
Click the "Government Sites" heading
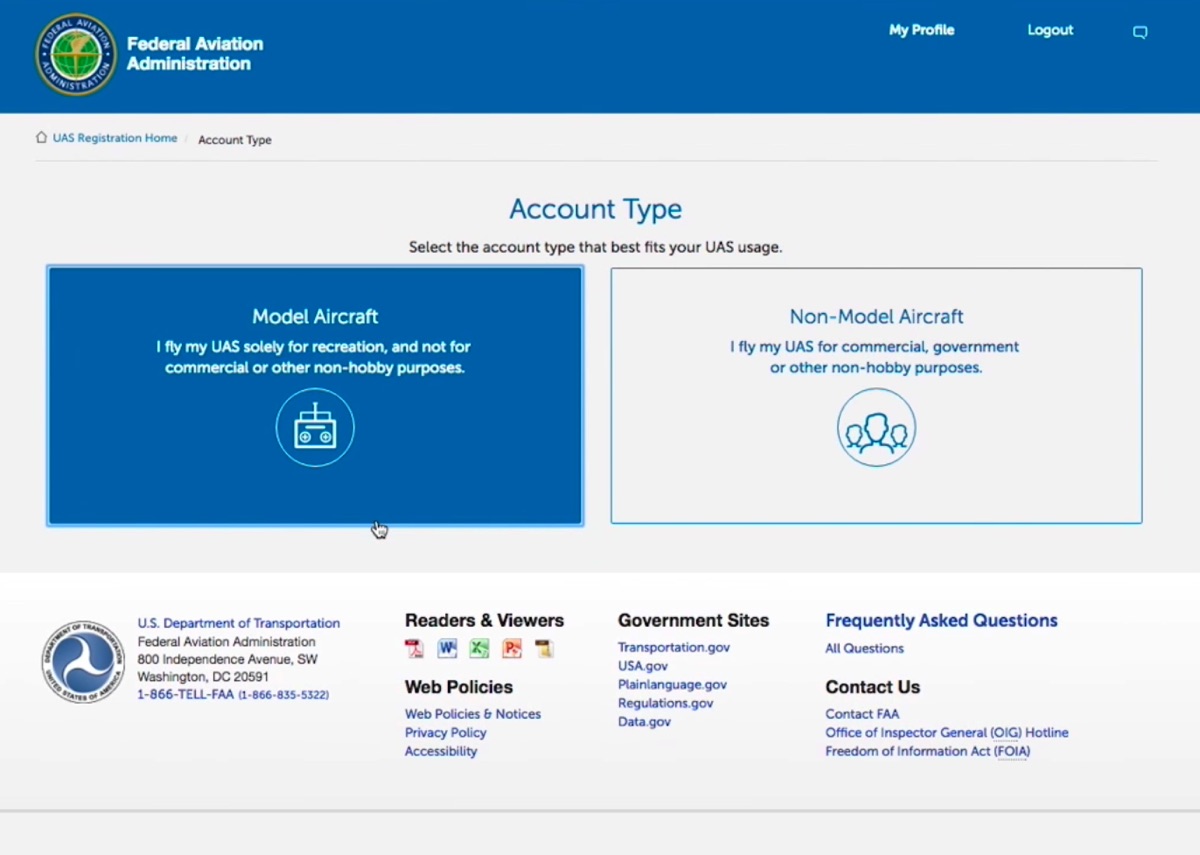(693, 621)
